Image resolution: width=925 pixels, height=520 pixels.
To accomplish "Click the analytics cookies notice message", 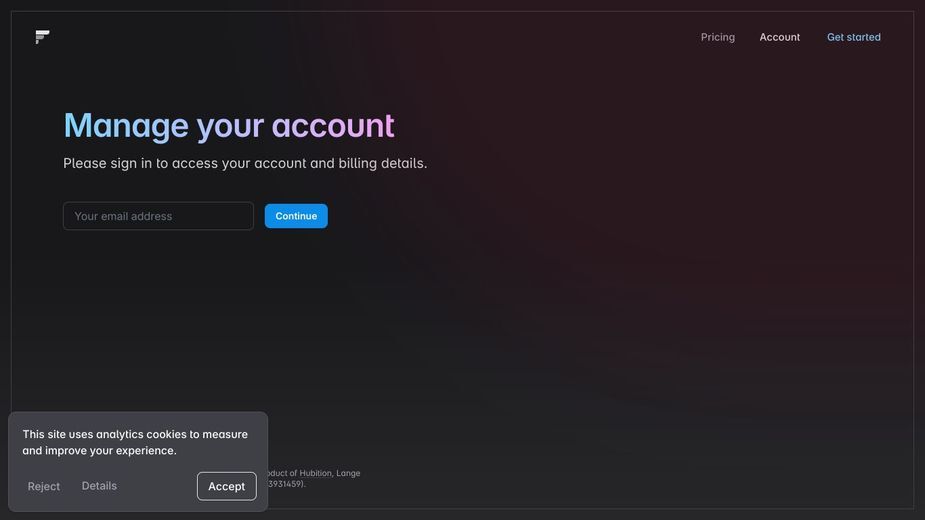I will coord(135,442).
